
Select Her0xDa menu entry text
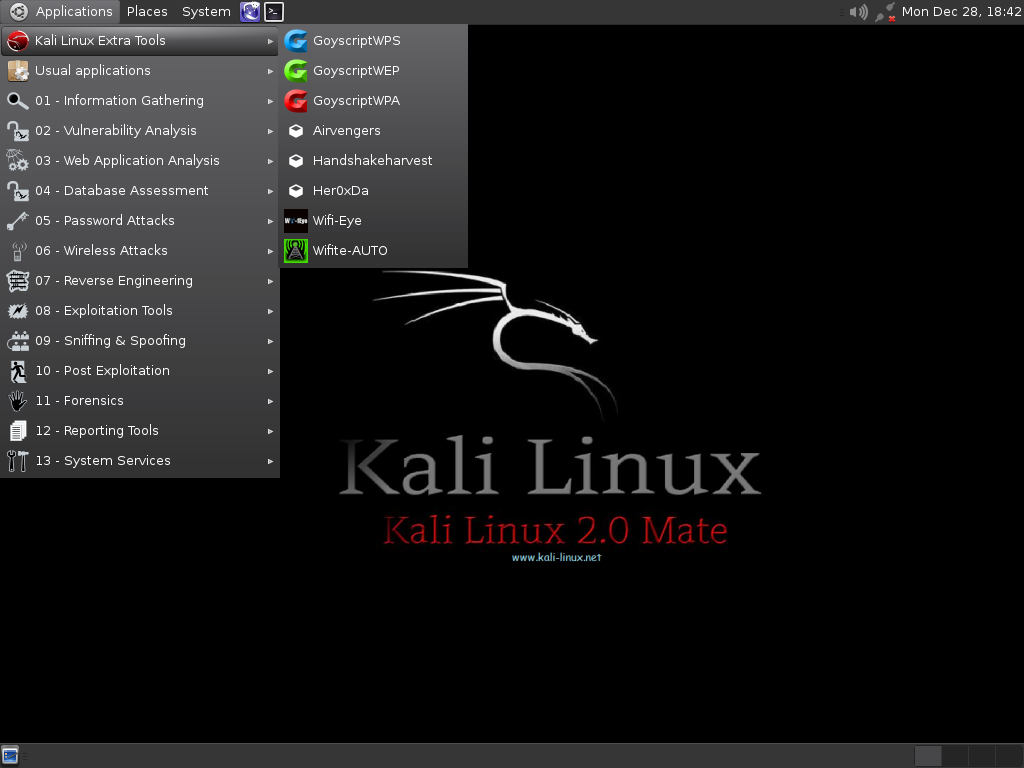pyautogui.click(x=341, y=191)
